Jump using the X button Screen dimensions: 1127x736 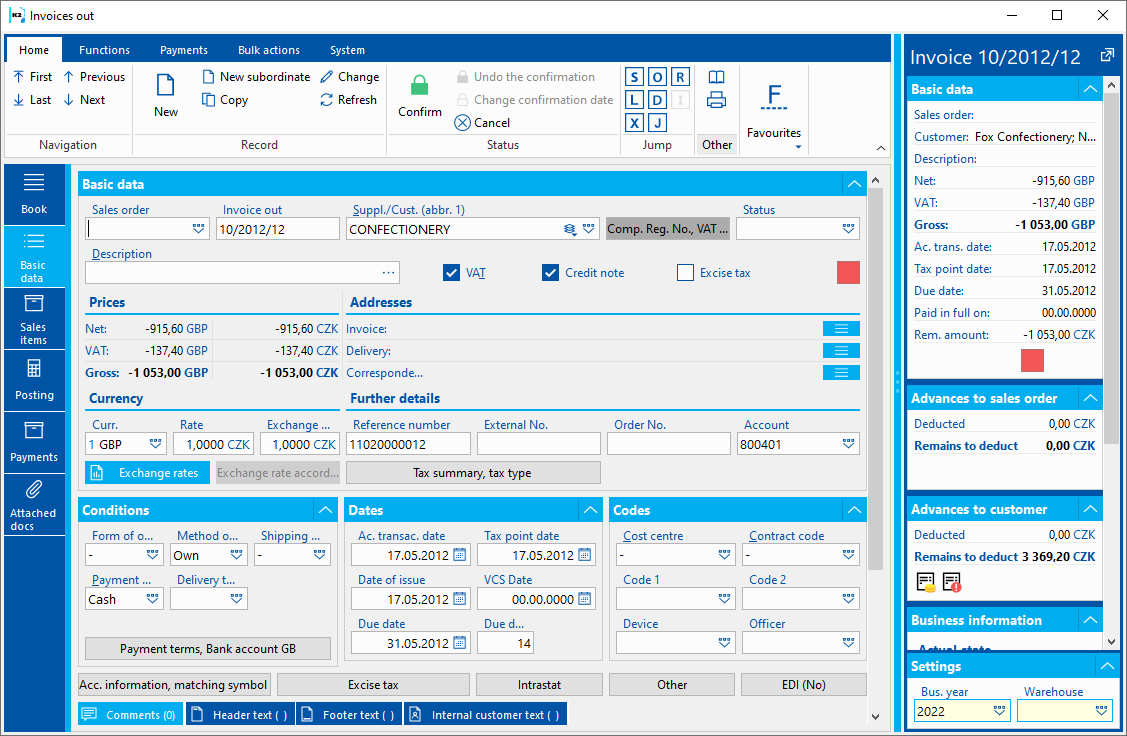[634, 123]
